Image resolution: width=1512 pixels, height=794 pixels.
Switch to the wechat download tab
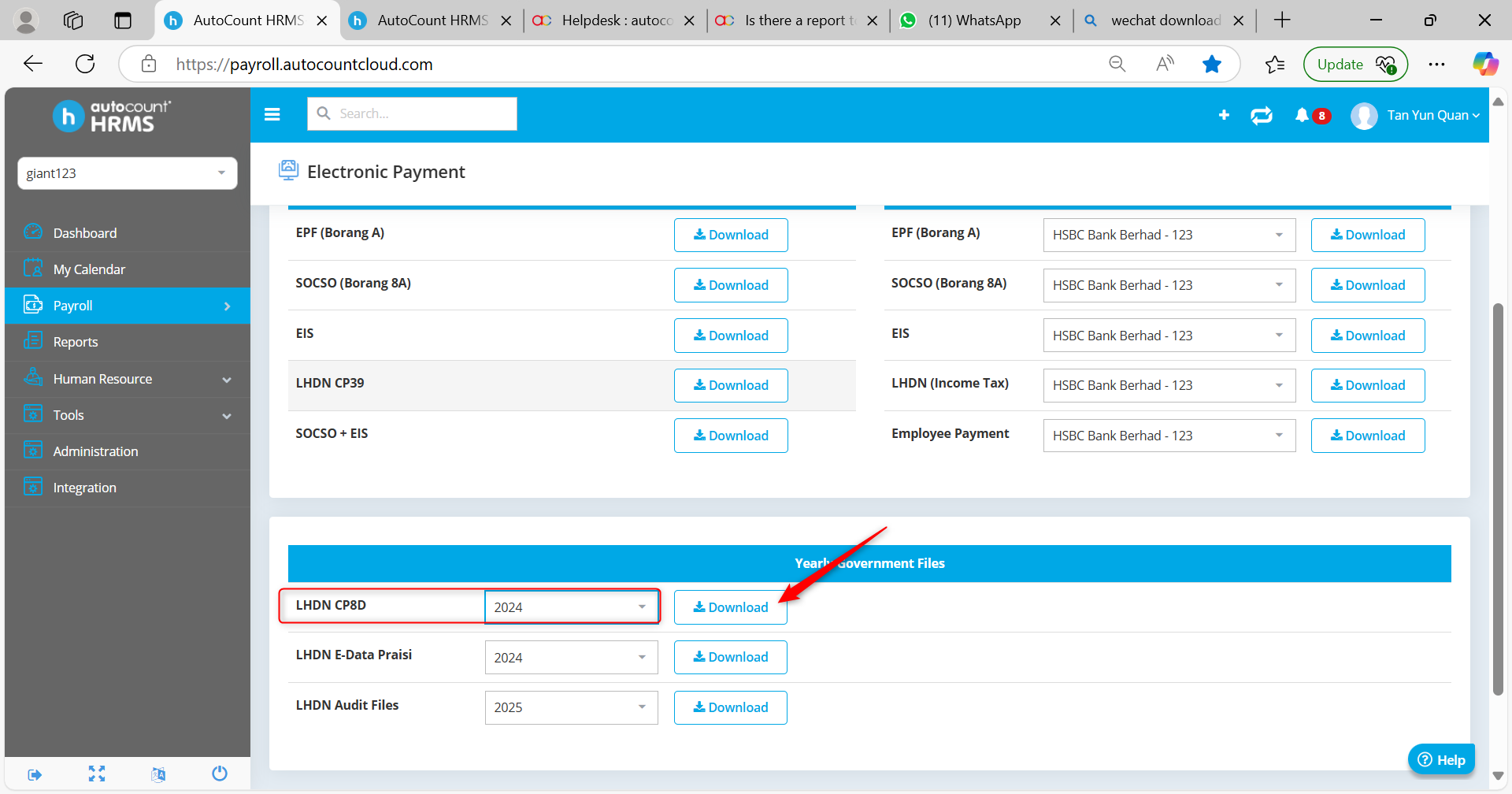(1164, 20)
